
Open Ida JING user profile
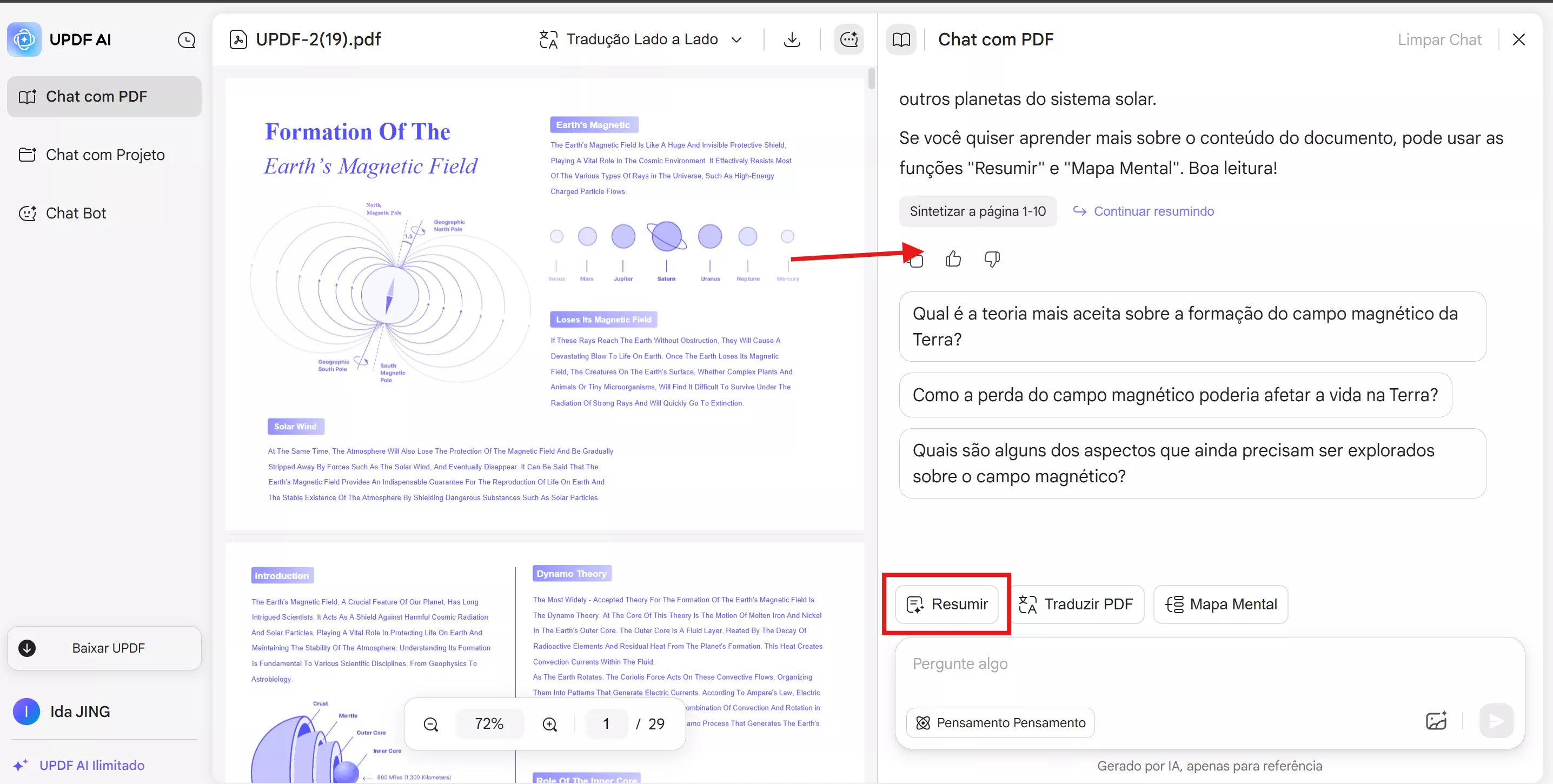62,712
